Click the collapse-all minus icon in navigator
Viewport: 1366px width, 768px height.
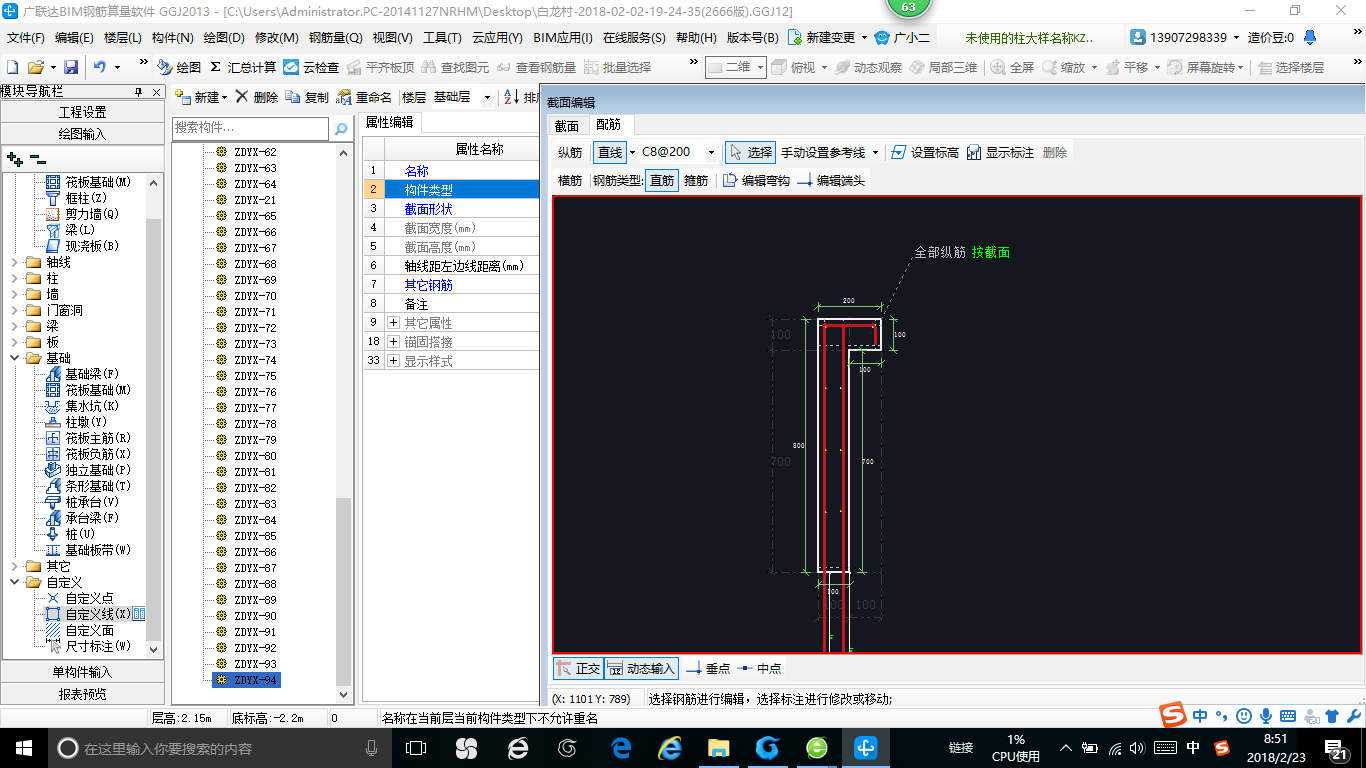click(x=37, y=159)
